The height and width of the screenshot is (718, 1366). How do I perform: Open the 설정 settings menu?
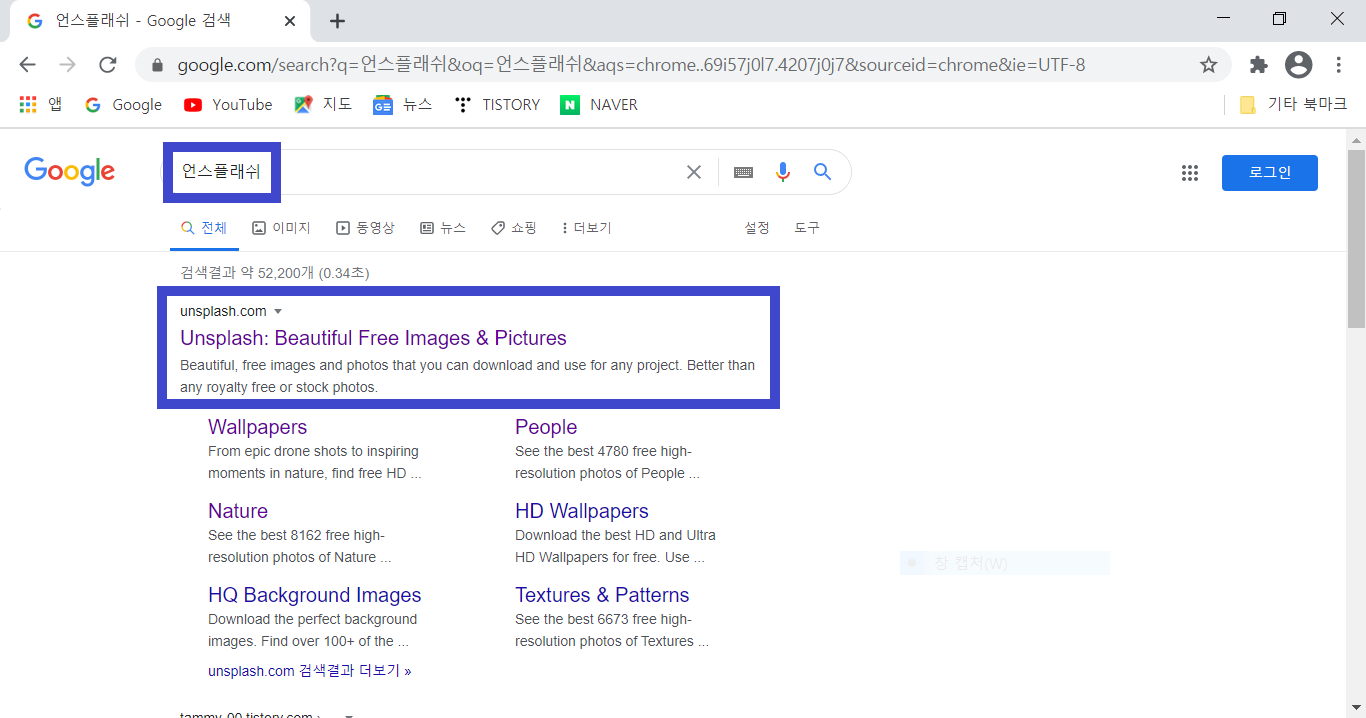coord(757,228)
